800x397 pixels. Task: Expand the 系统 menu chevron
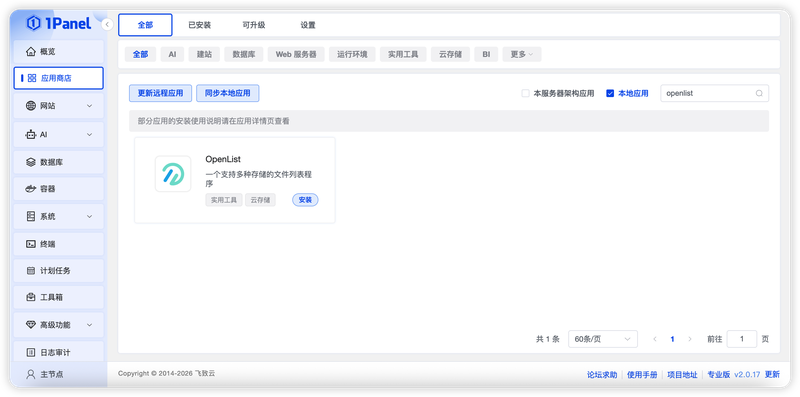[90, 216]
